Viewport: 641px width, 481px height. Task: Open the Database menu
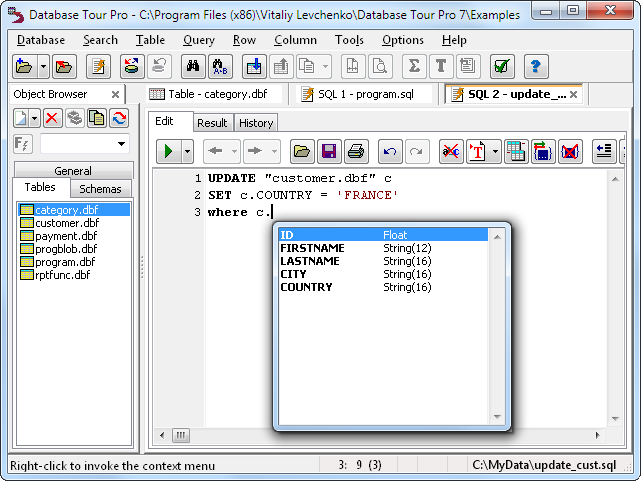[x=41, y=40]
